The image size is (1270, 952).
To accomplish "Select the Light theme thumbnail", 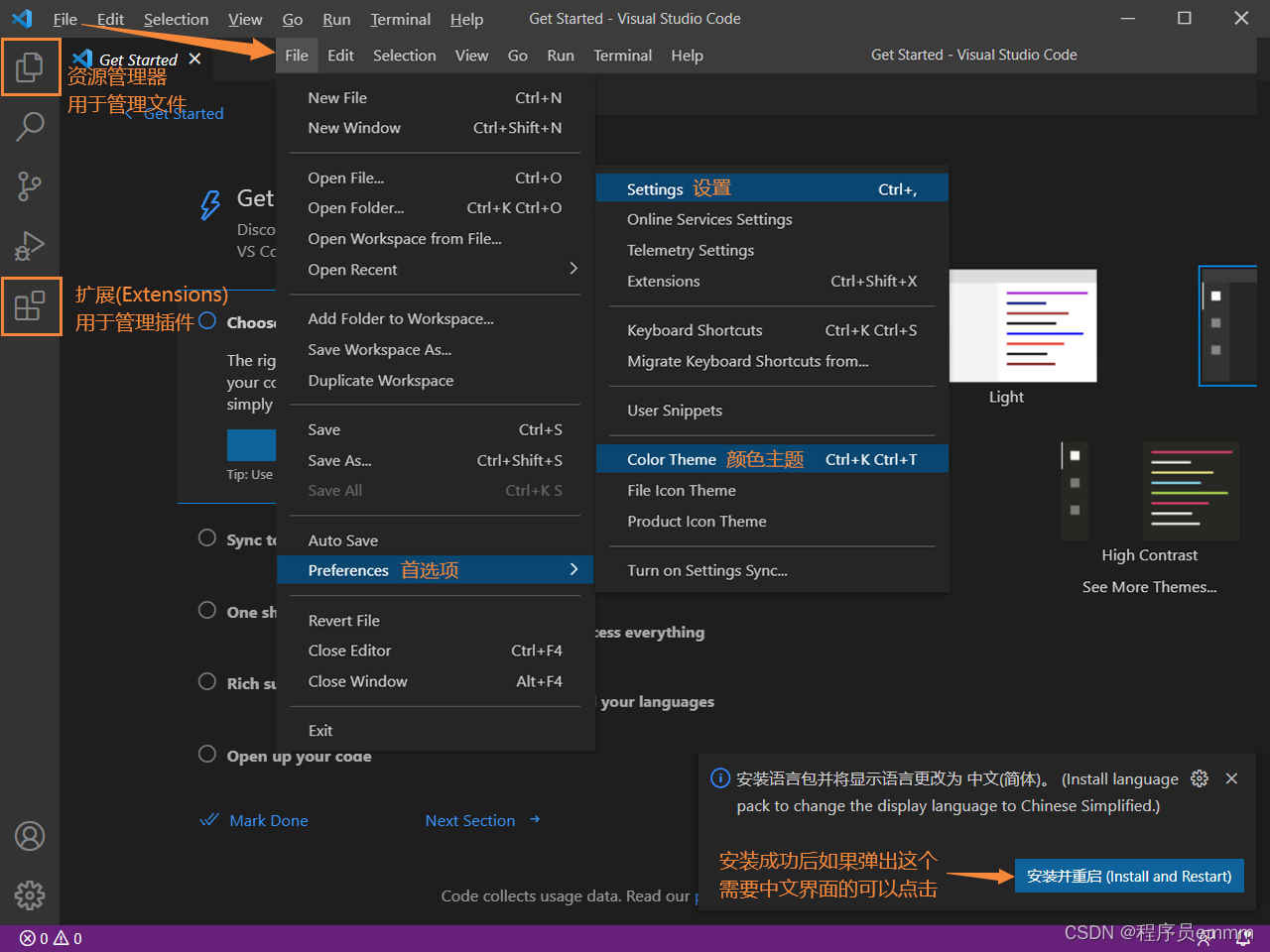I will tap(1023, 325).
